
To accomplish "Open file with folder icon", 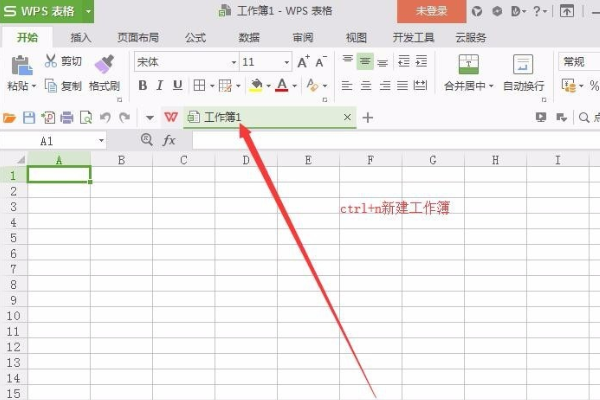I will pyautogui.click(x=9, y=118).
